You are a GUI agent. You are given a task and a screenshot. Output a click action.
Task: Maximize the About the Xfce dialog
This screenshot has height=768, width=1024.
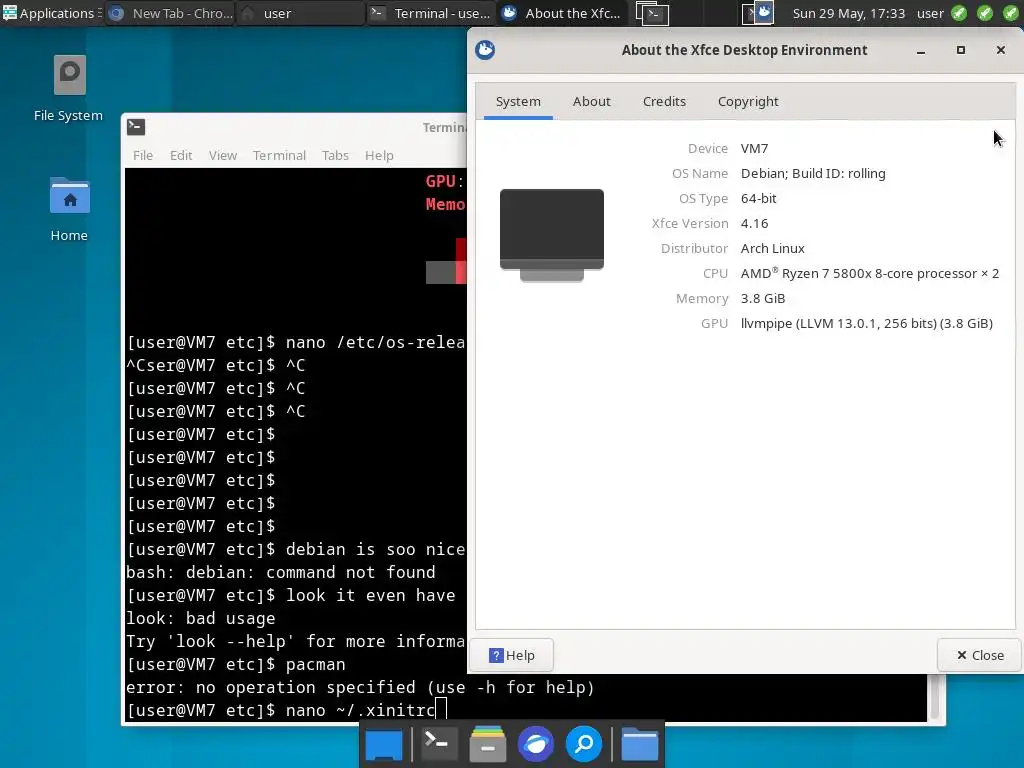tap(961, 50)
